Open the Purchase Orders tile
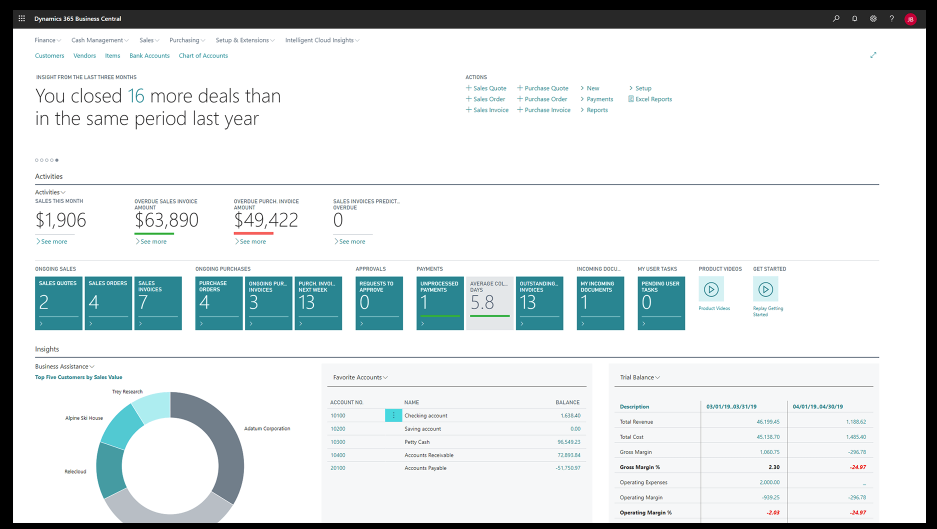 [219, 303]
